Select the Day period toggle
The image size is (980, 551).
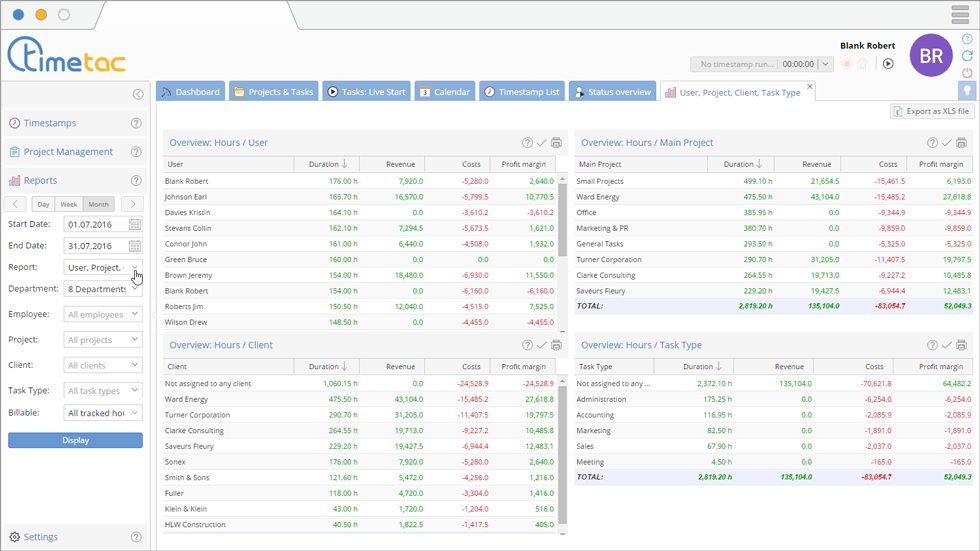43,204
